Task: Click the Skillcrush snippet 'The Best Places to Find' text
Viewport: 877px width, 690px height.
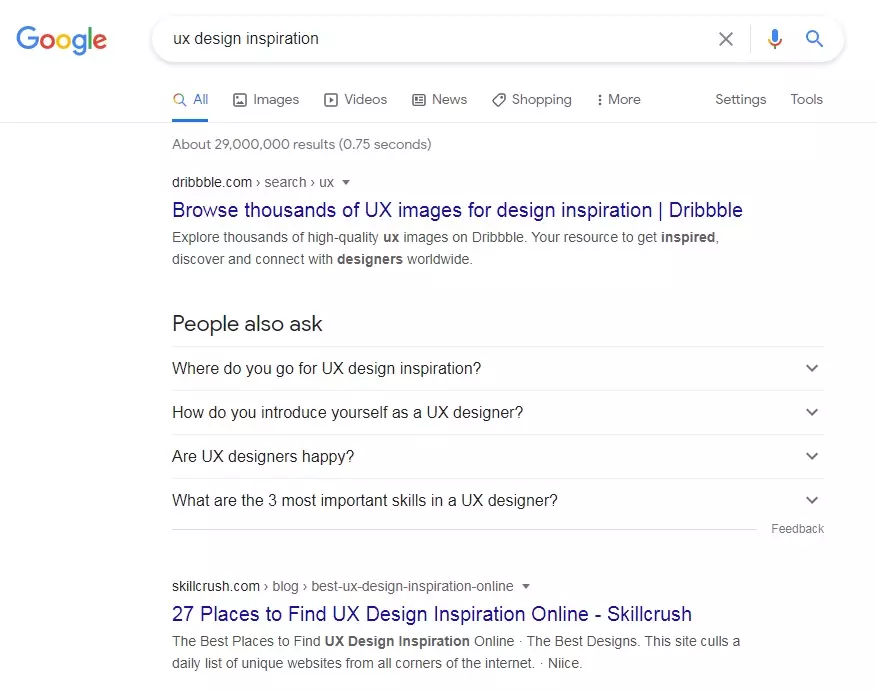Action: coord(456,652)
